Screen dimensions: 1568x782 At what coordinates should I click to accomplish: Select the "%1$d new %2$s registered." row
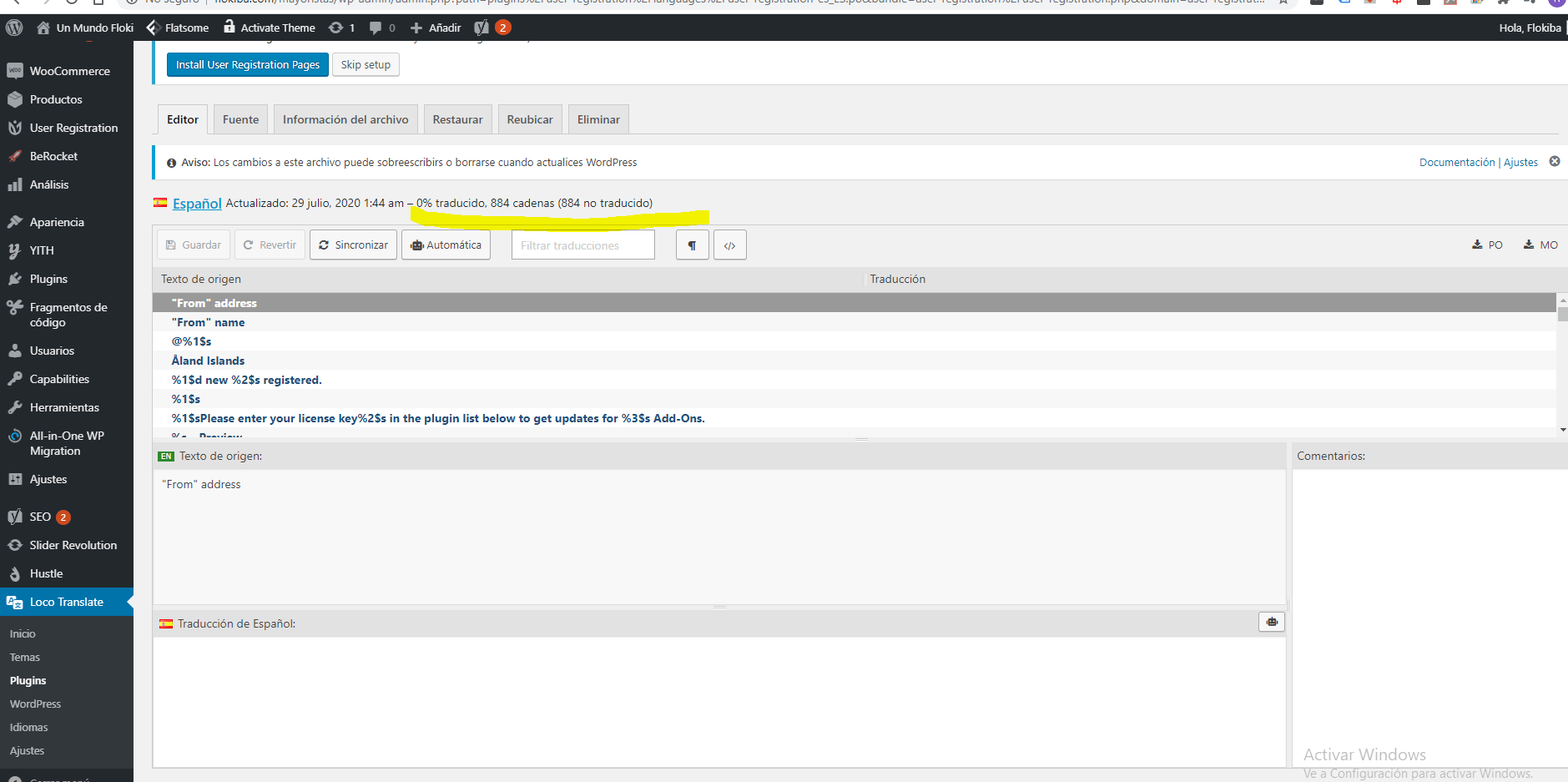click(855, 380)
